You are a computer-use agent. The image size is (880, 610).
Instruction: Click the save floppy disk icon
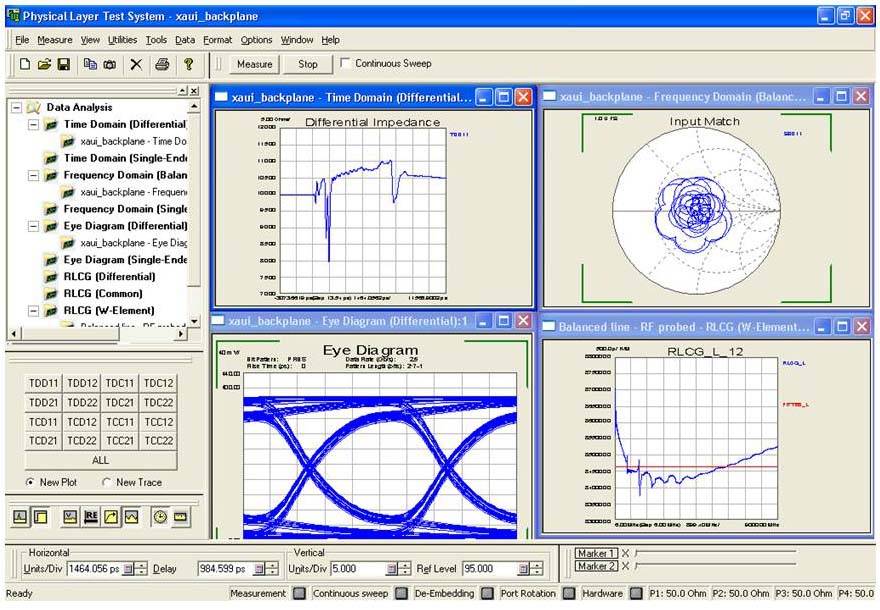[x=63, y=65]
